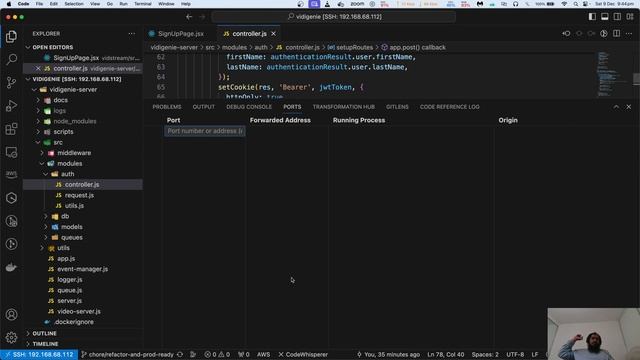
Task: Click CodeWhisperer status bar item
Action: point(303,355)
